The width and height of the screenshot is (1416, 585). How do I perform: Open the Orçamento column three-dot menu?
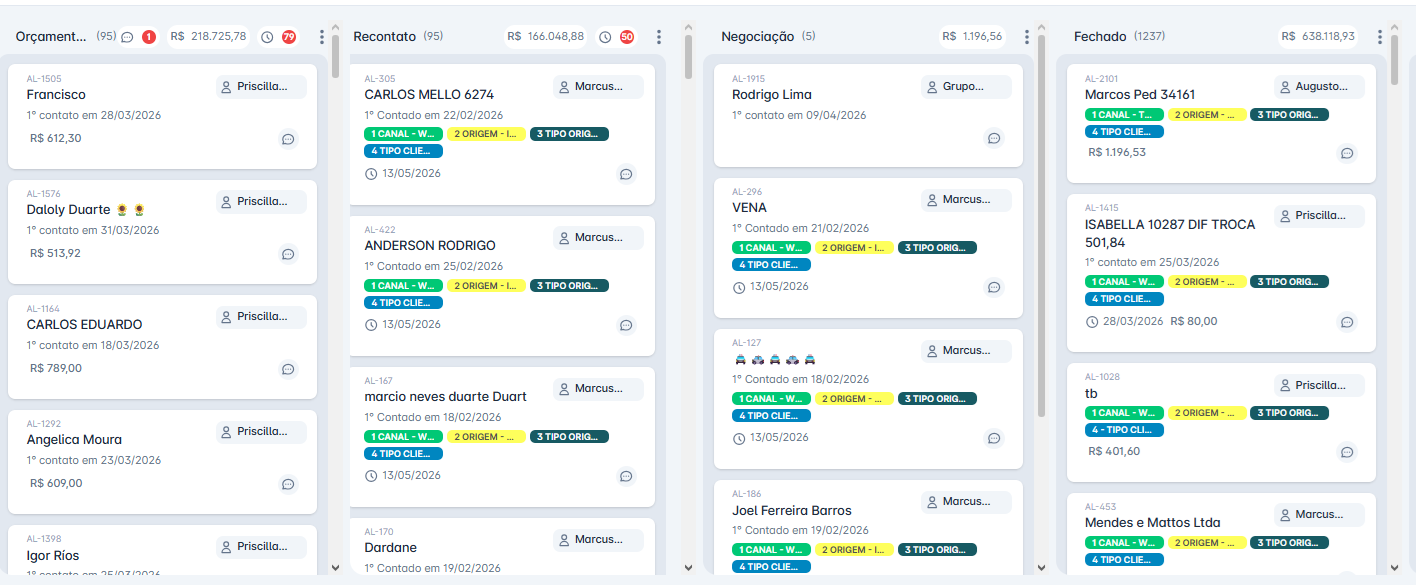click(321, 37)
